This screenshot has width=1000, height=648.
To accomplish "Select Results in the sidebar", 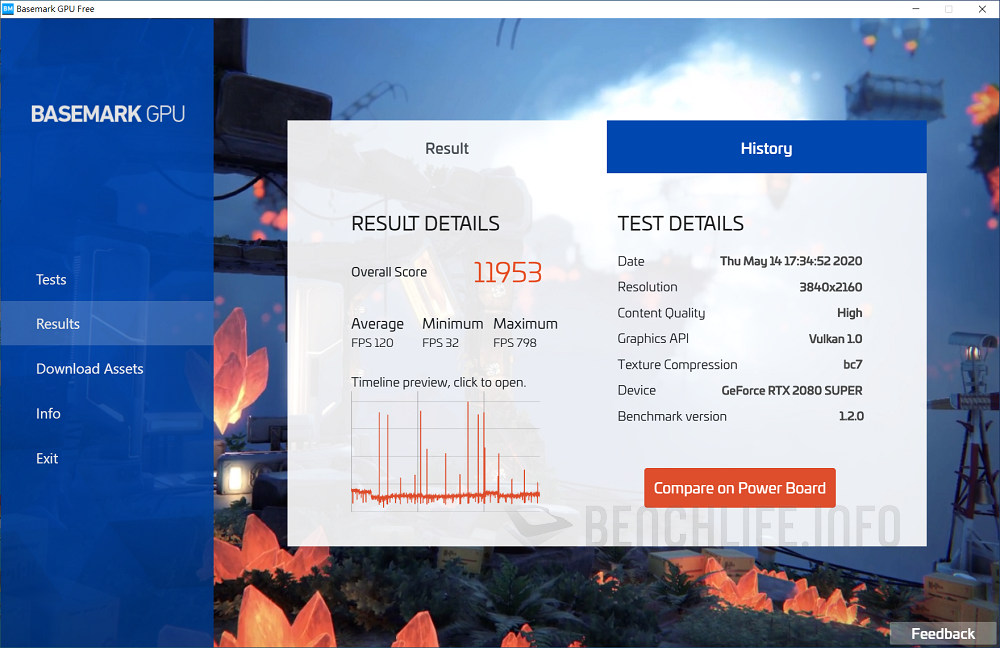I will (57, 323).
